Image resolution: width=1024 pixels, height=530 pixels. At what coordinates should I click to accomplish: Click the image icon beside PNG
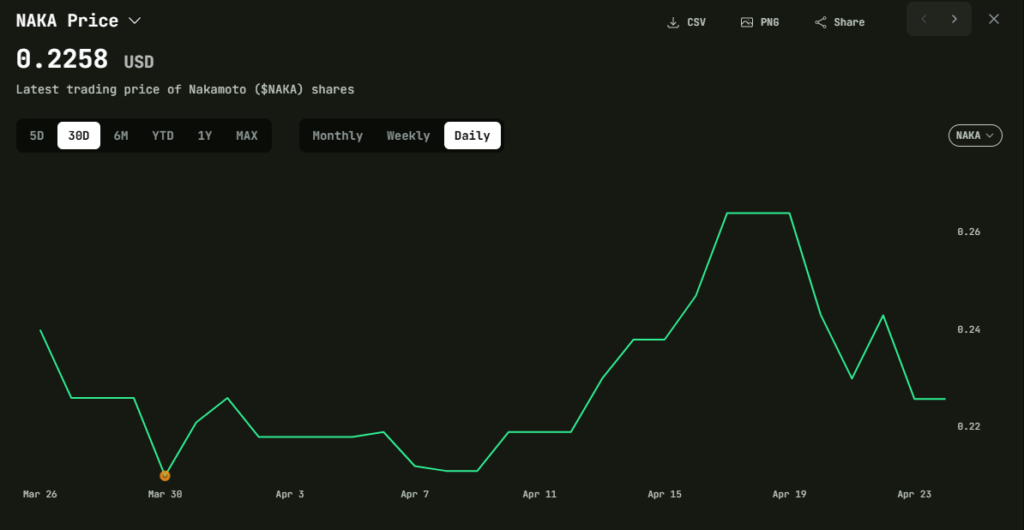pyautogui.click(x=746, y=22)
